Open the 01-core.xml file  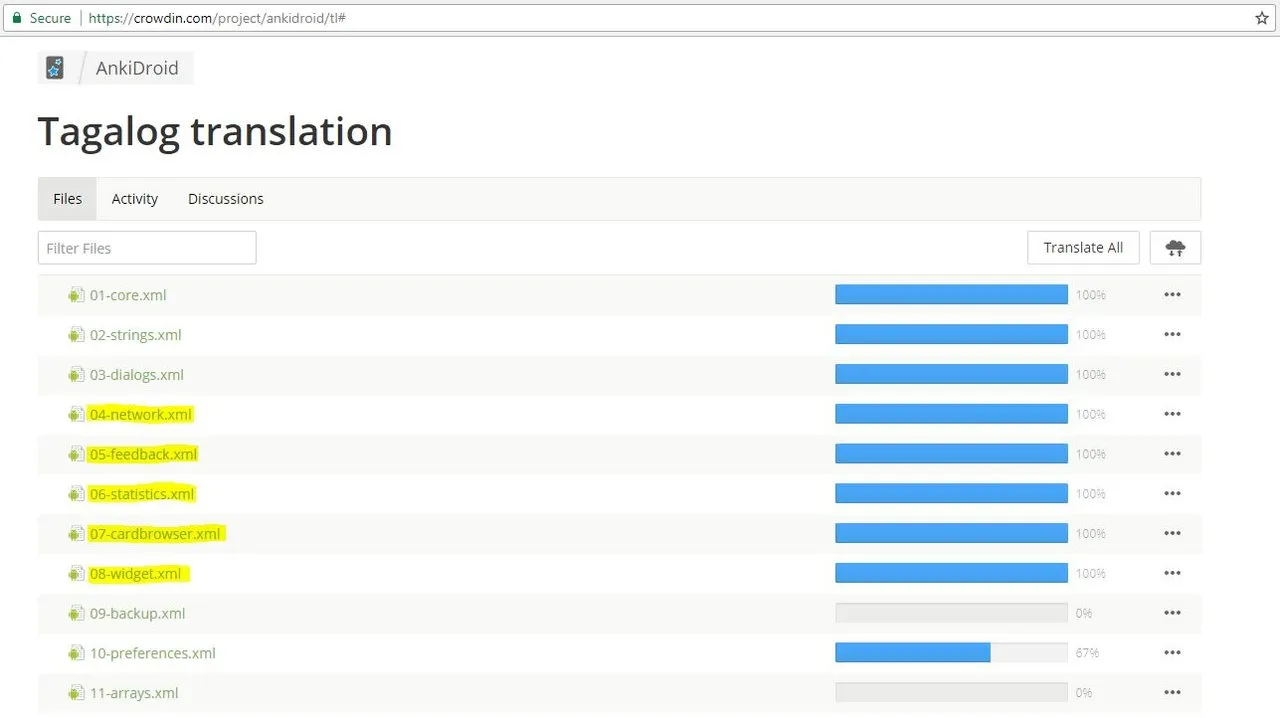128,295
